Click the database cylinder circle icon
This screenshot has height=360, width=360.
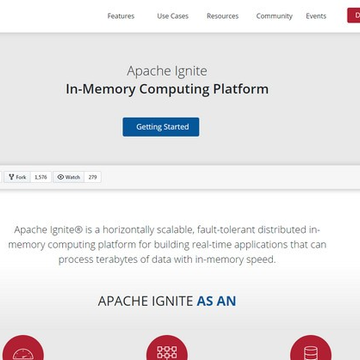coord(311,348)
